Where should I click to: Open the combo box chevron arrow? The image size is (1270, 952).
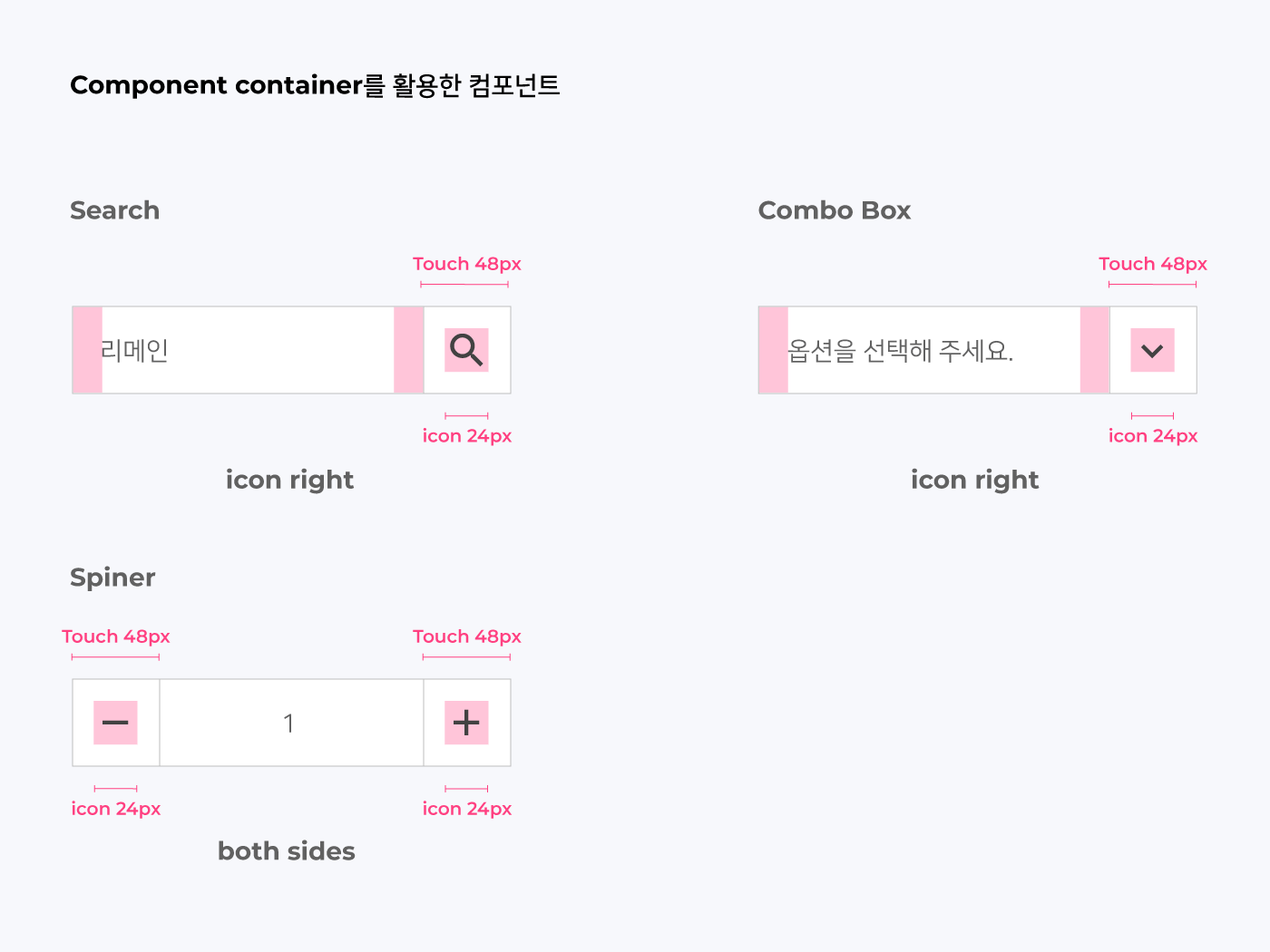1152,350
